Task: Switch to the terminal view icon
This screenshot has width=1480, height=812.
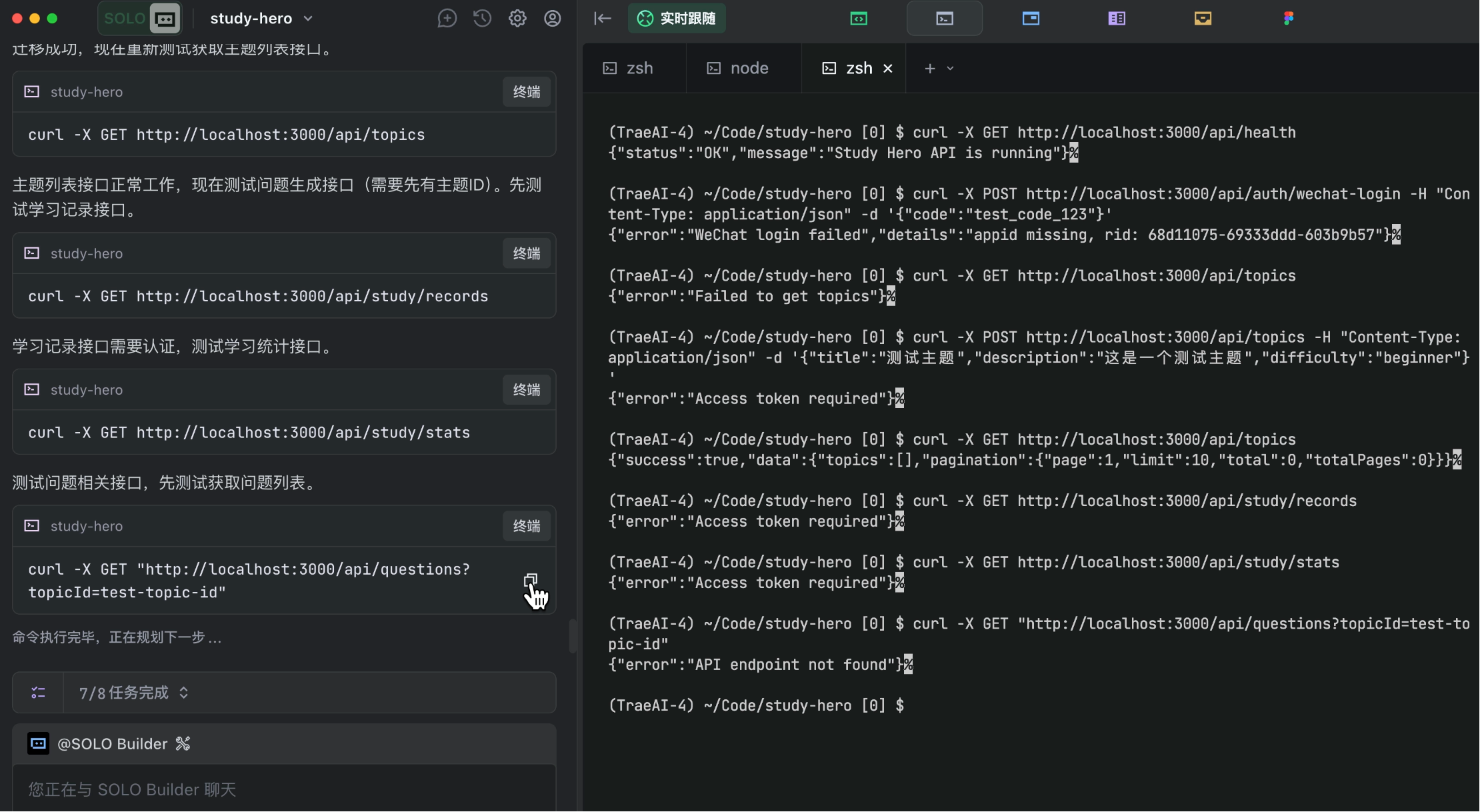Action: coord(944,19)
